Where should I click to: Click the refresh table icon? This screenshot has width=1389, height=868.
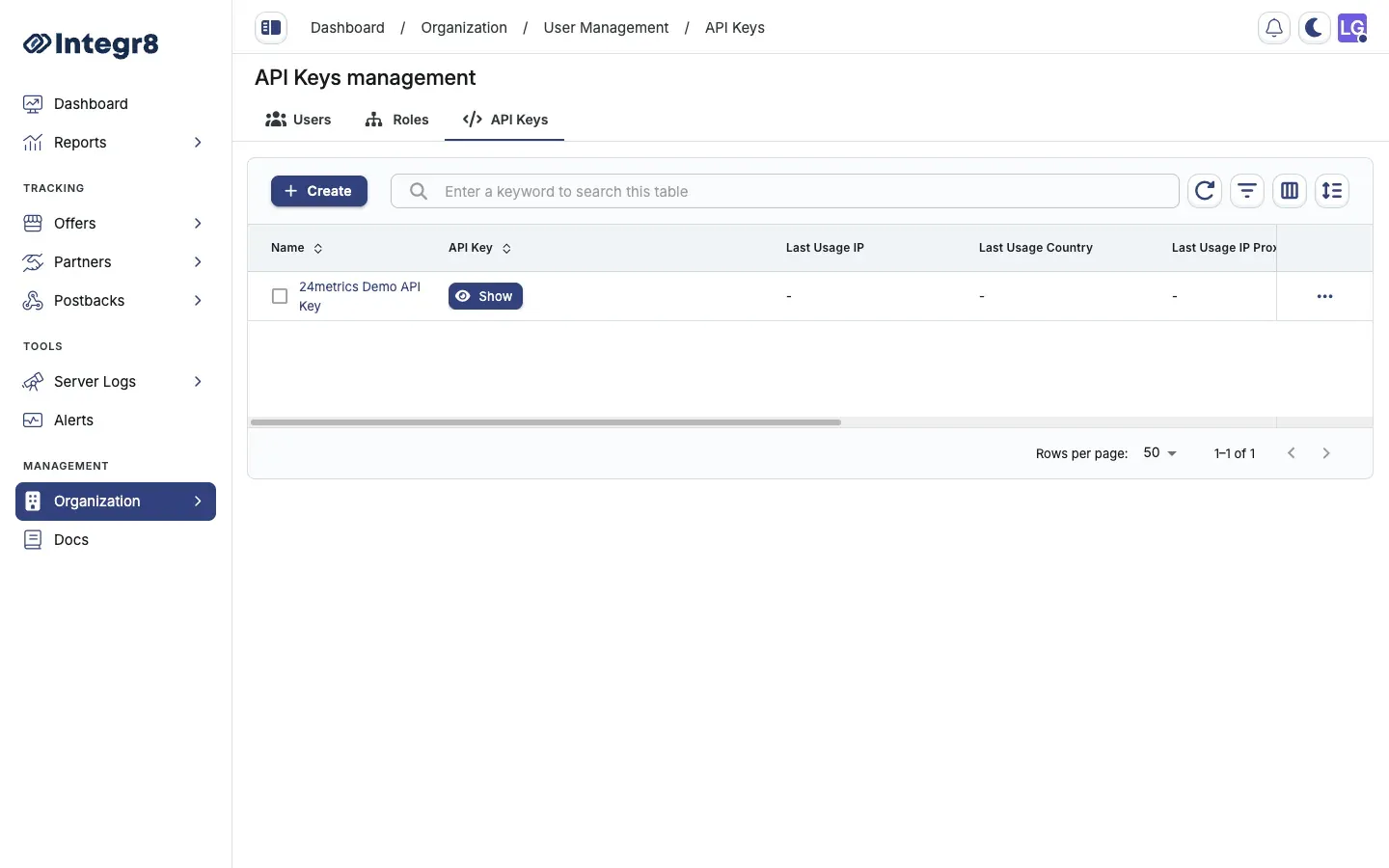pyautogui.click(x=1205, y=191)
